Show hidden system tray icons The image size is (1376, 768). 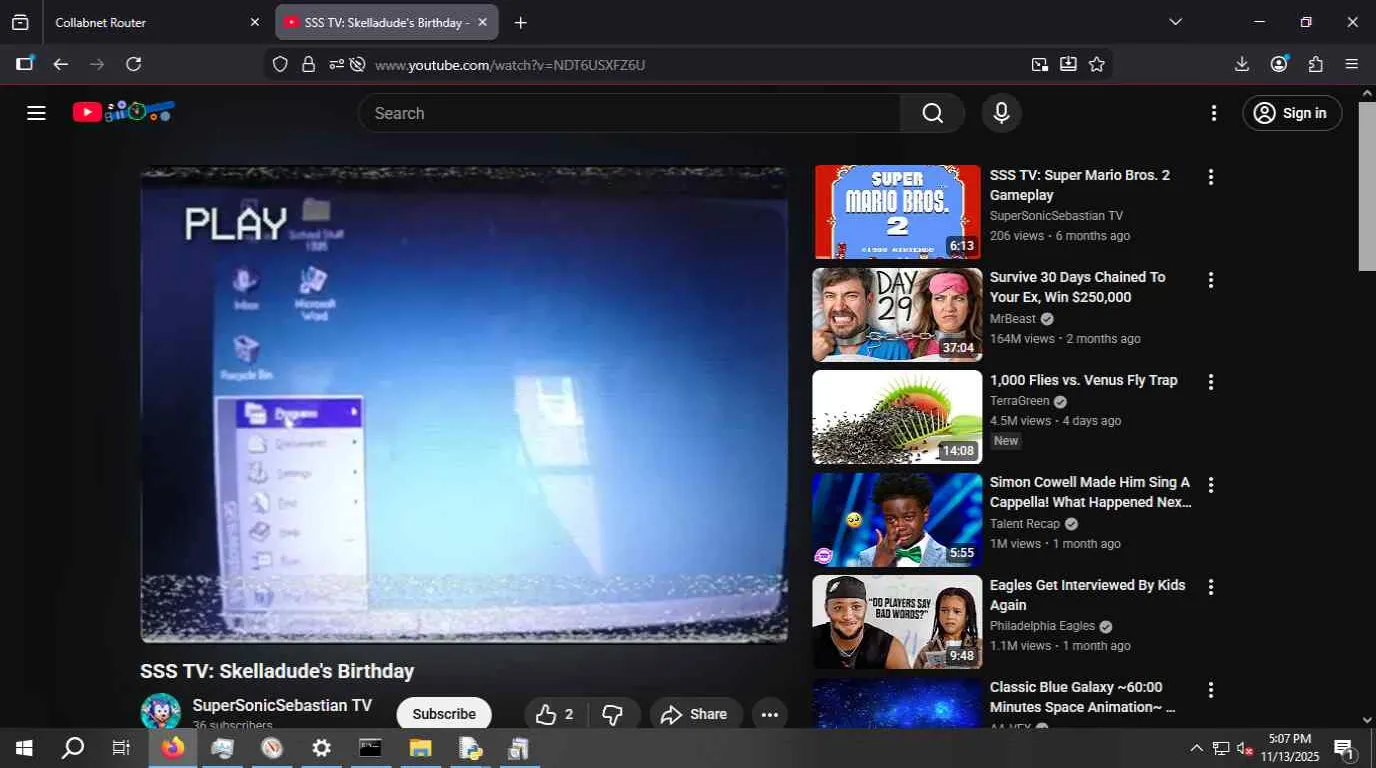[1196, 748]
